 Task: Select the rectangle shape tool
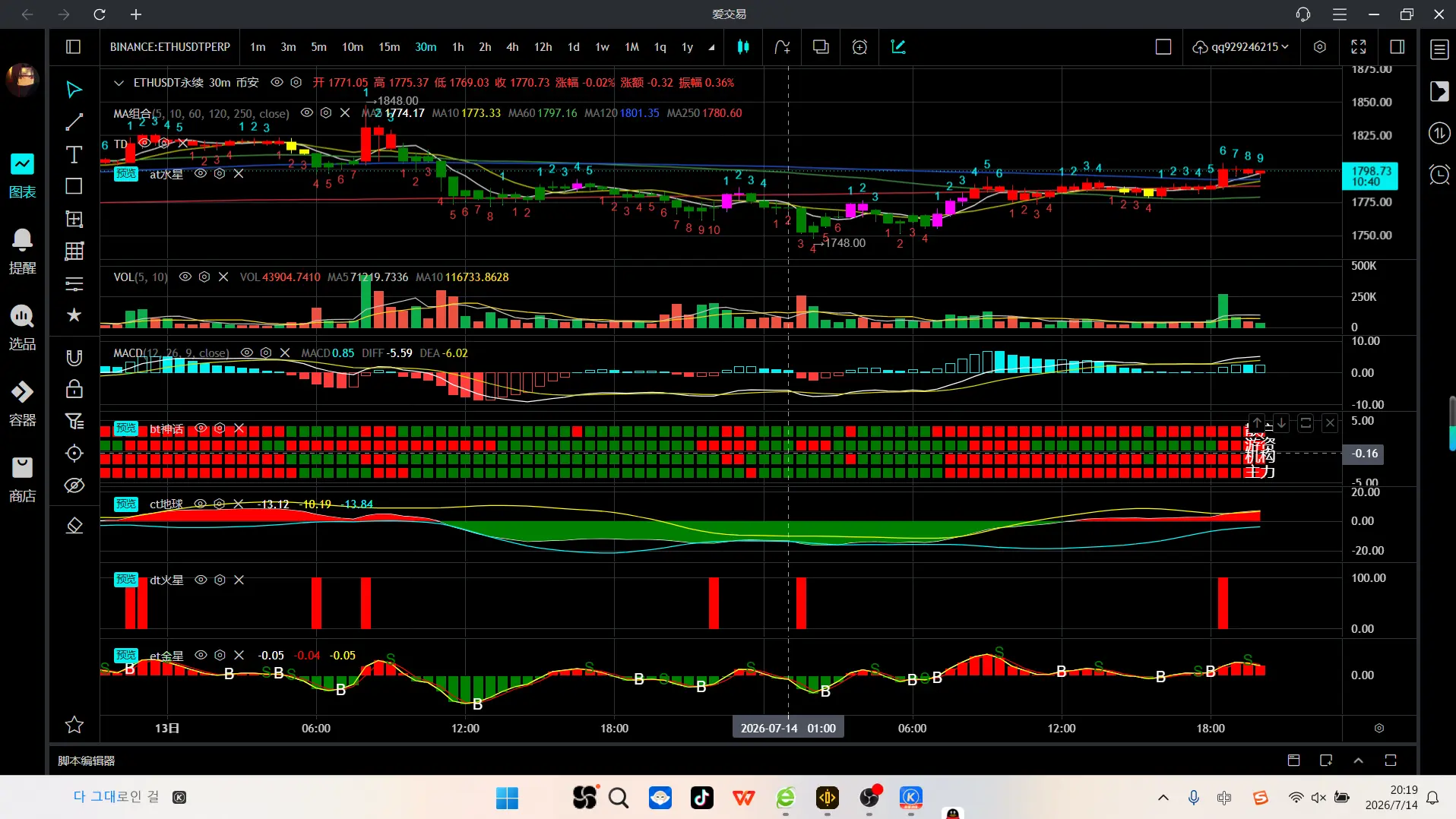(x=74, y=186)
